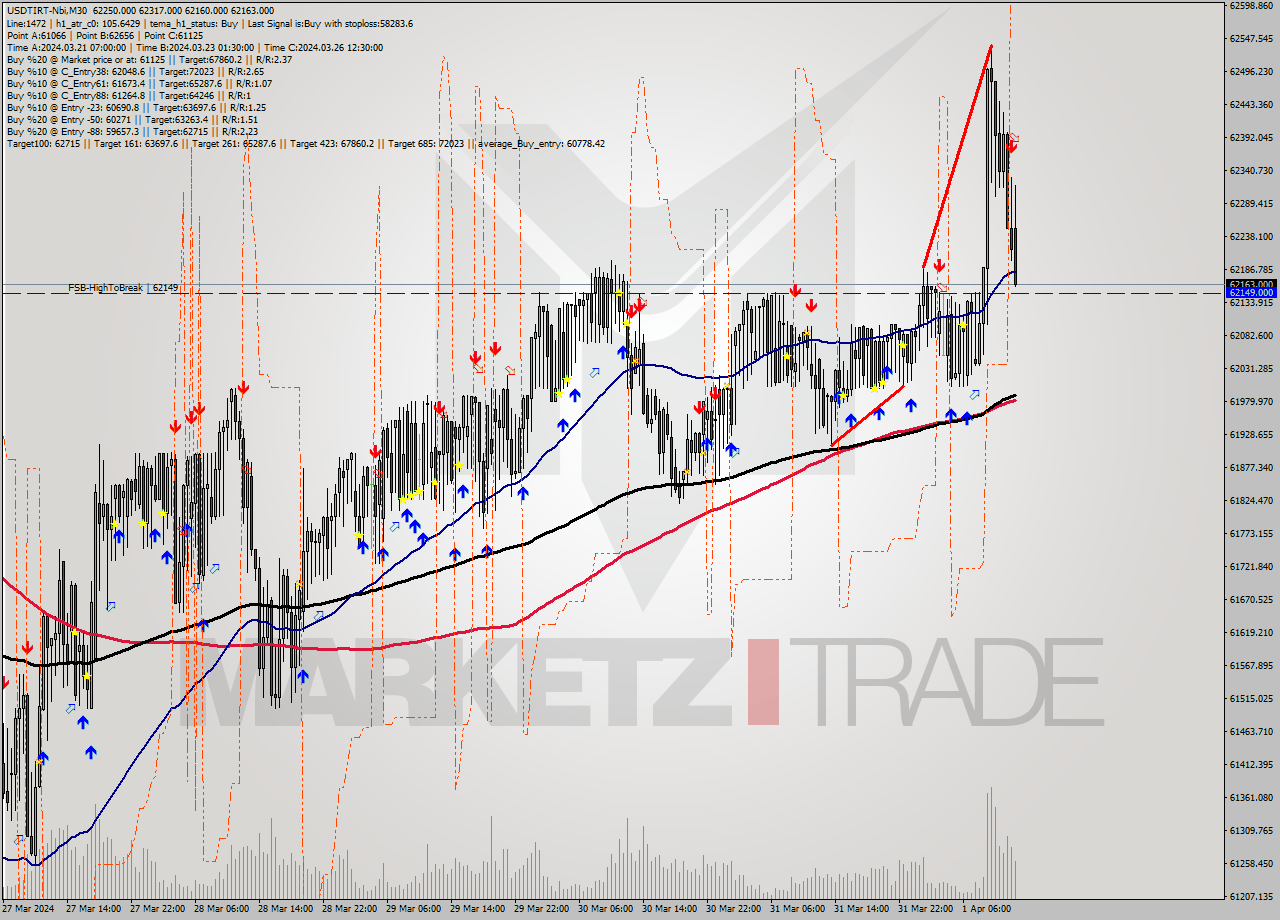Select the 'Buy %10 @ C_Entry38: 62048.6' line
Image resolution: width=1280 pixels, height=920 pixels.
tap(135, 71)
